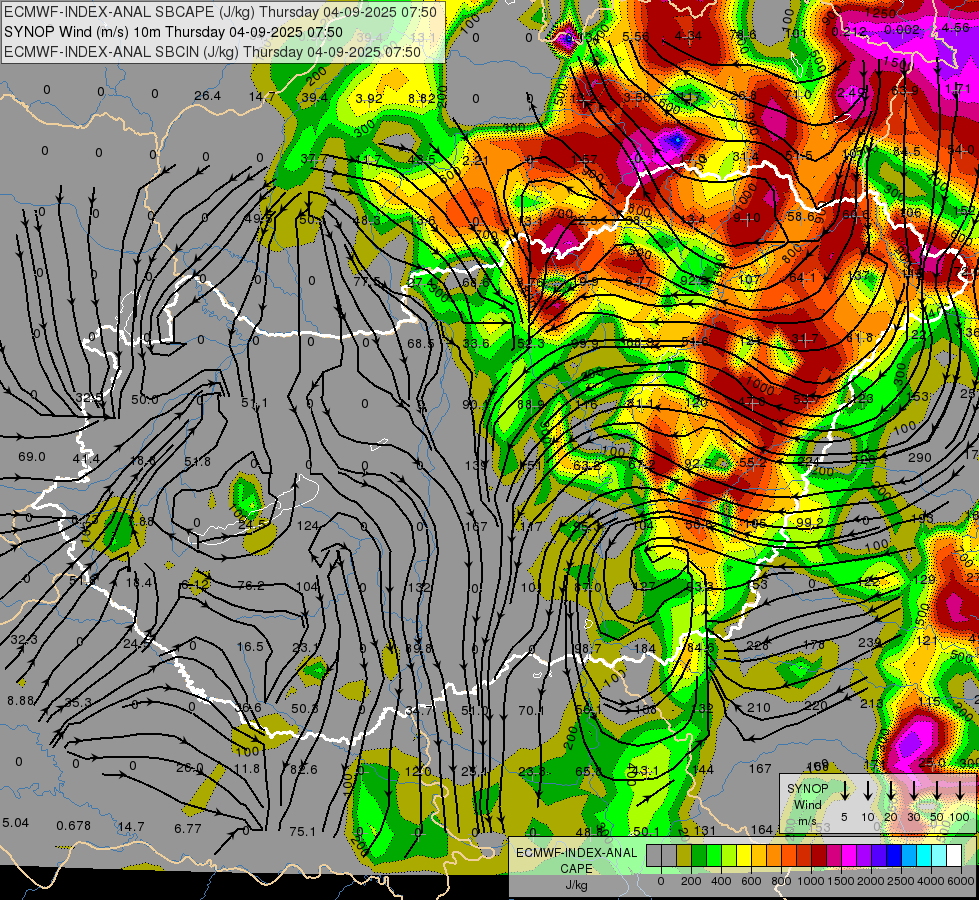The image size is (979, 900).
Task: Select the 51.8 map value
Action: point(197,462)
